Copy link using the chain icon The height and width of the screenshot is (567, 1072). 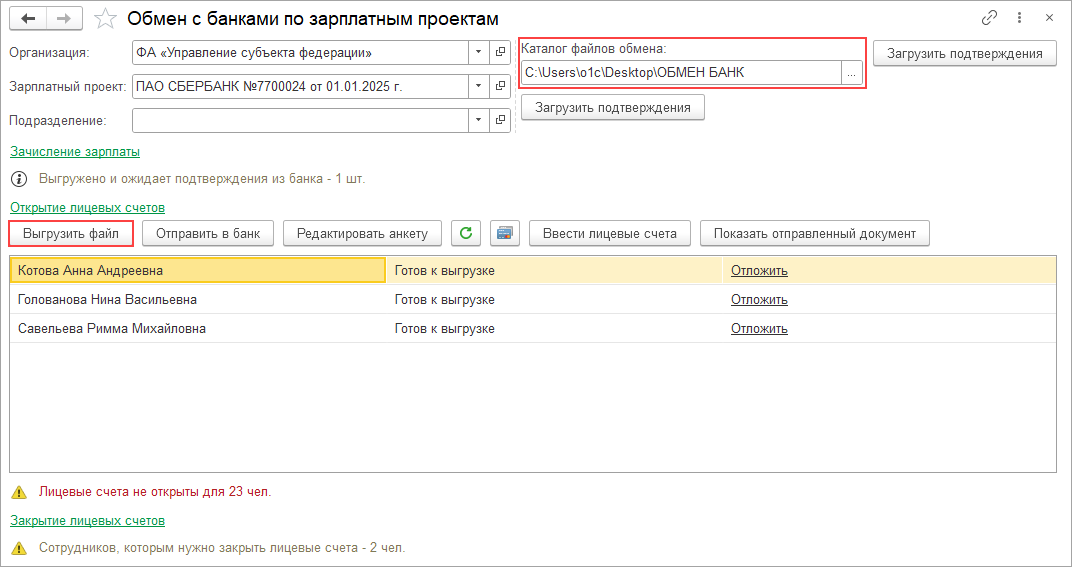pyautogui.click(x=990, y=18)
